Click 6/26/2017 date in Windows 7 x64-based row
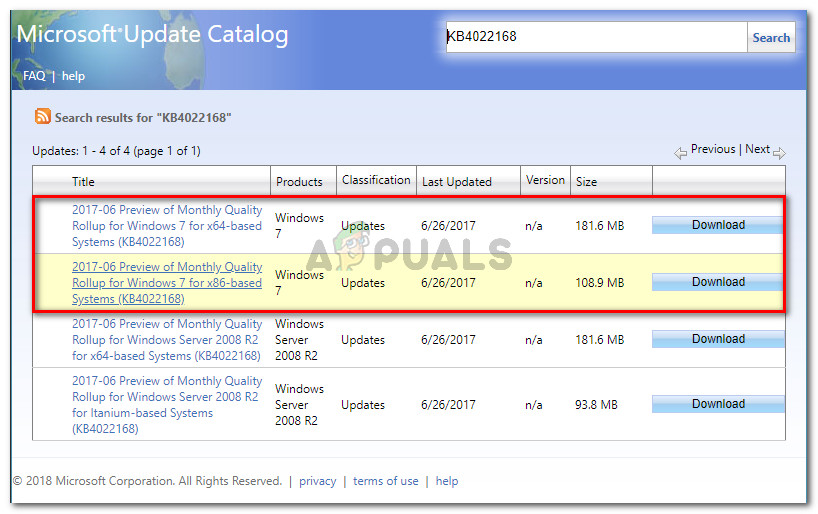Viewport: 818px width, 514px height. click(x=448, y=225)
